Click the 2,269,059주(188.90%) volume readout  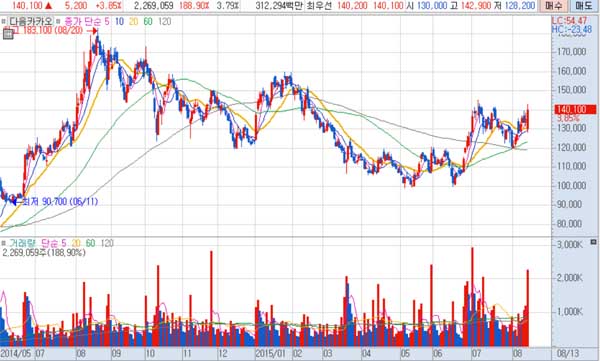coord(44,253)
